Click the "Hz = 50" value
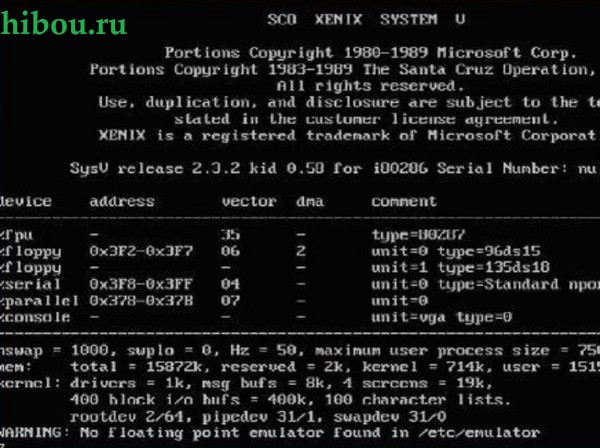This screenshot has width=600, height=448. pyautogui.click(x=263, y=350)
